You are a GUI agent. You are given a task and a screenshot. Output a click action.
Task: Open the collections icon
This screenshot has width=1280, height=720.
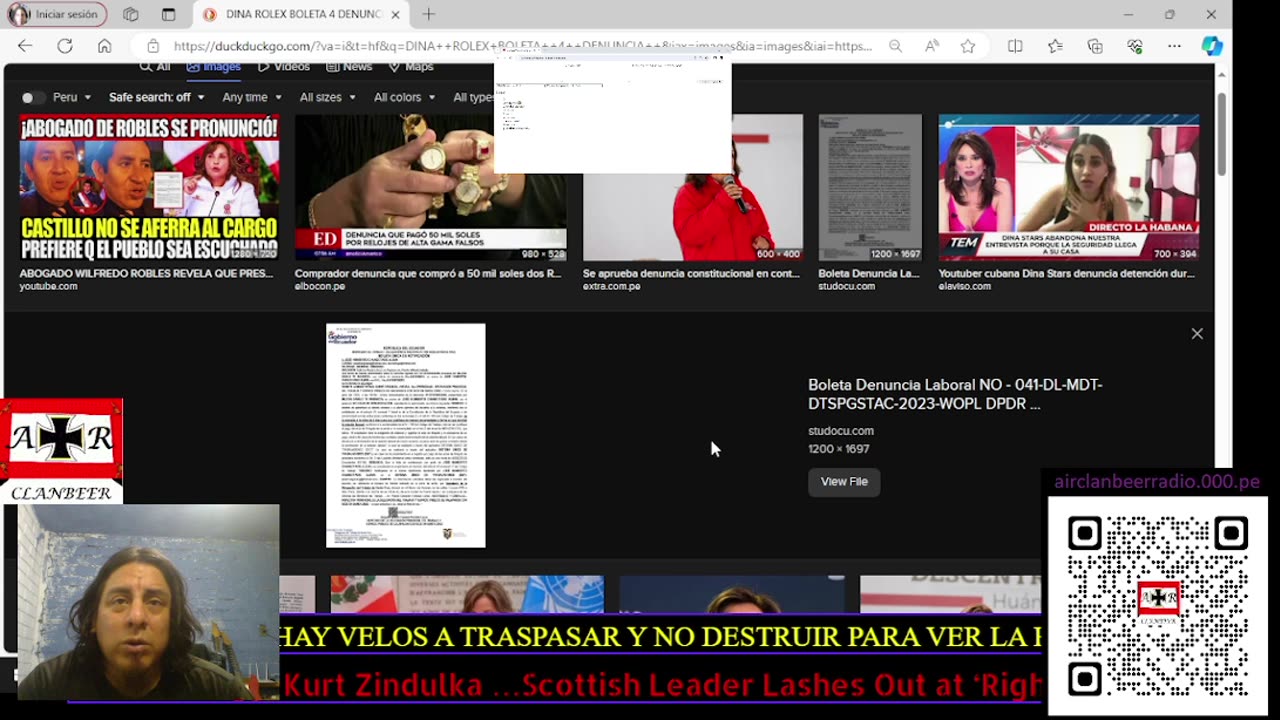click(x=1095, y=46)
